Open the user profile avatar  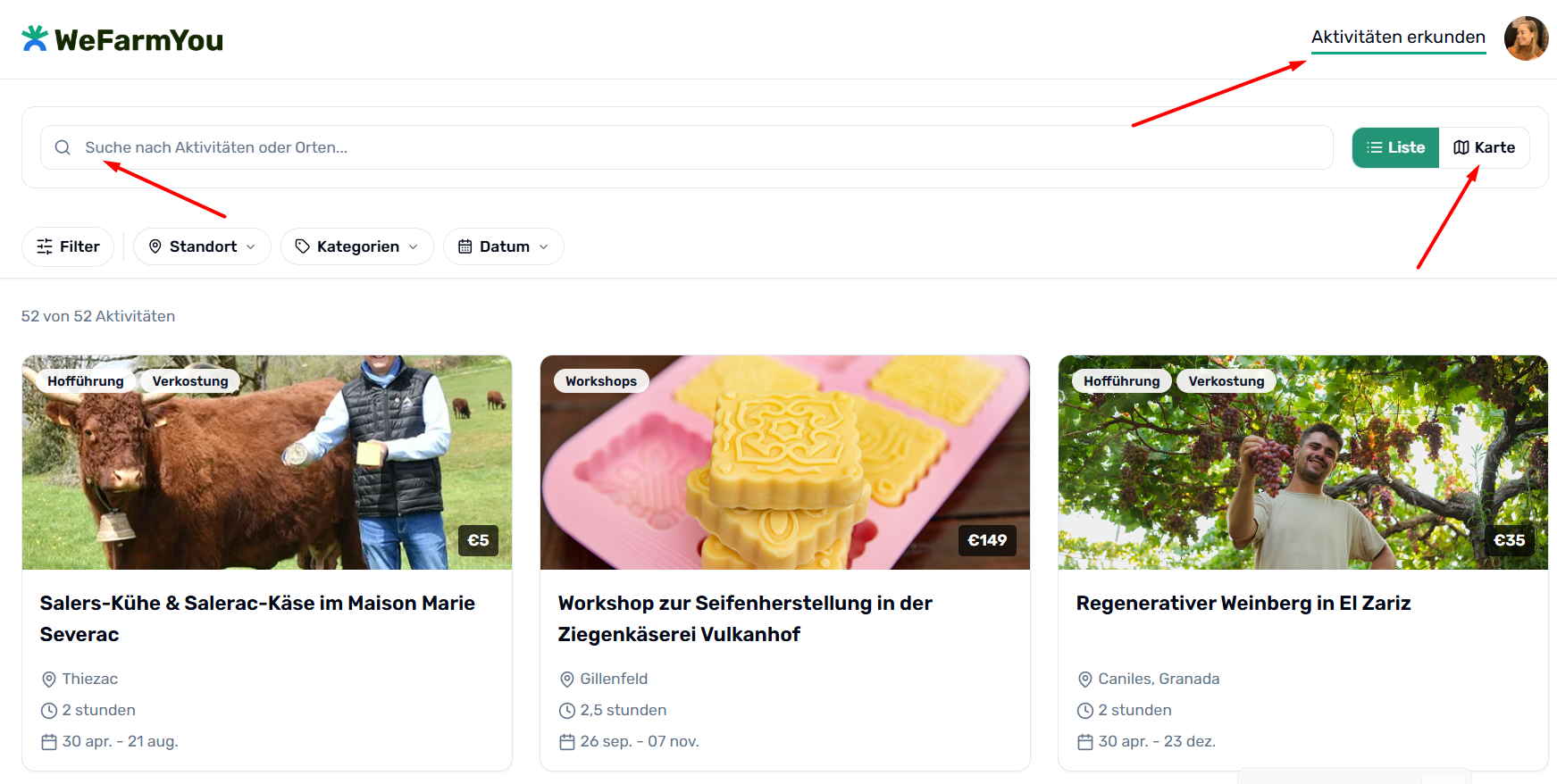click(1526, 38)
